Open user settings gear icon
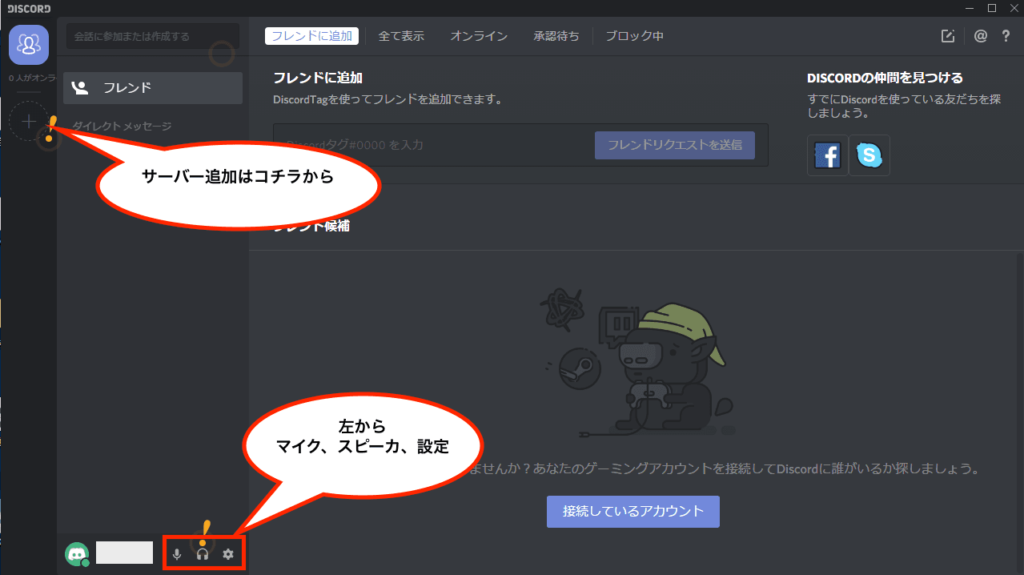Screen dimensions: 1024x575 pyautogui.click(x=227, y=553)
